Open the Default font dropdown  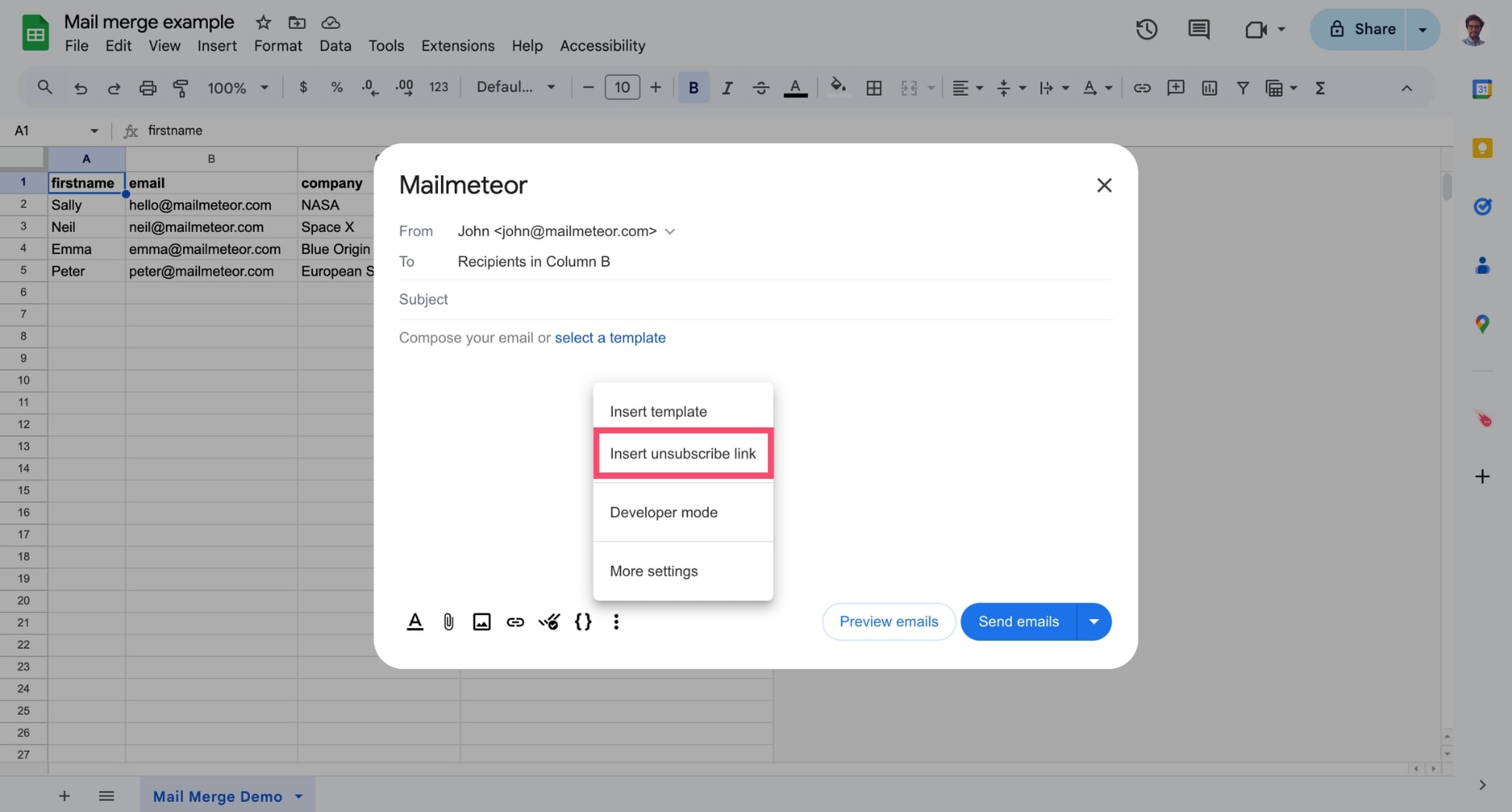click(516, 87)
